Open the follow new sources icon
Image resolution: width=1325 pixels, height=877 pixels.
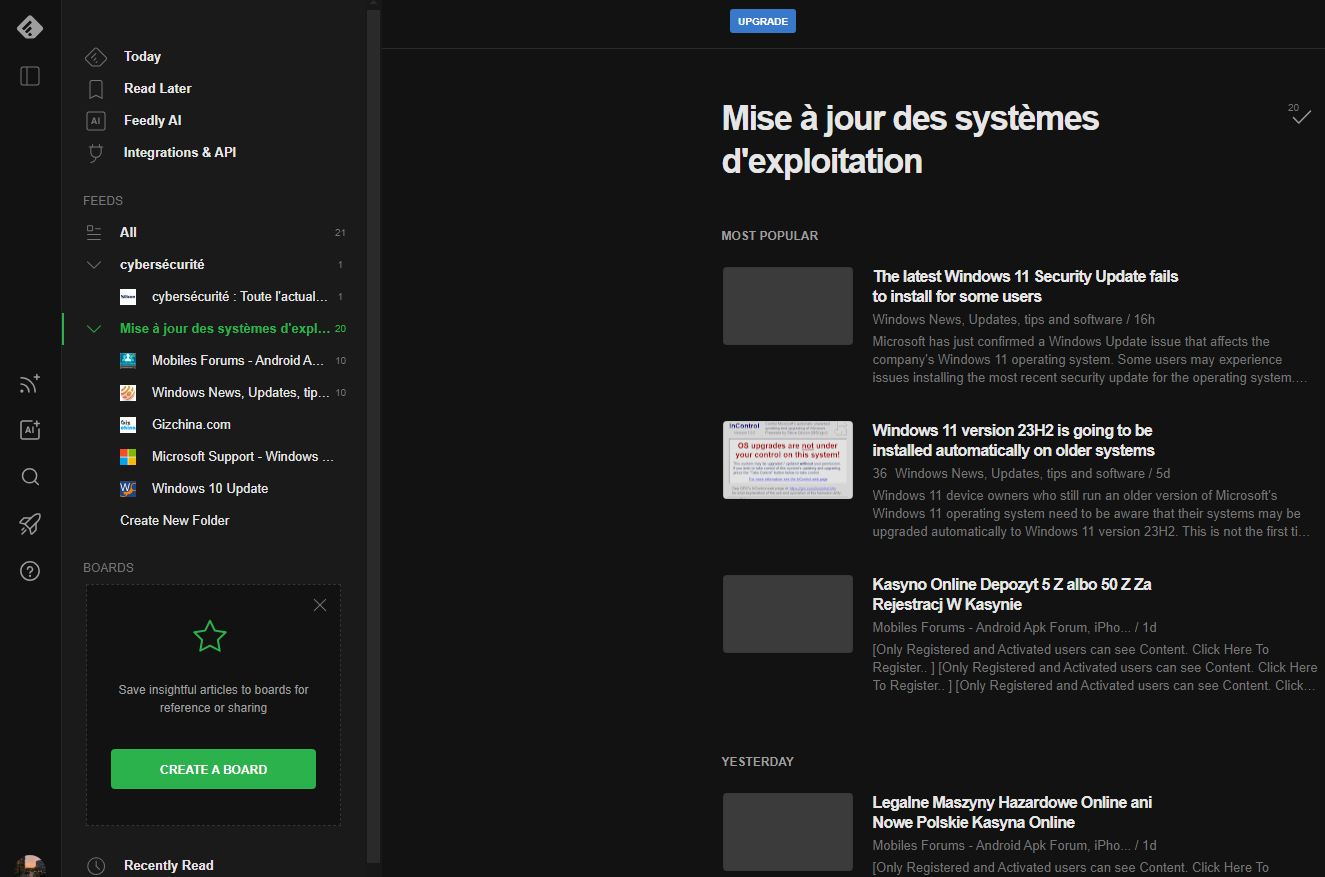click(x=30, y=384)
